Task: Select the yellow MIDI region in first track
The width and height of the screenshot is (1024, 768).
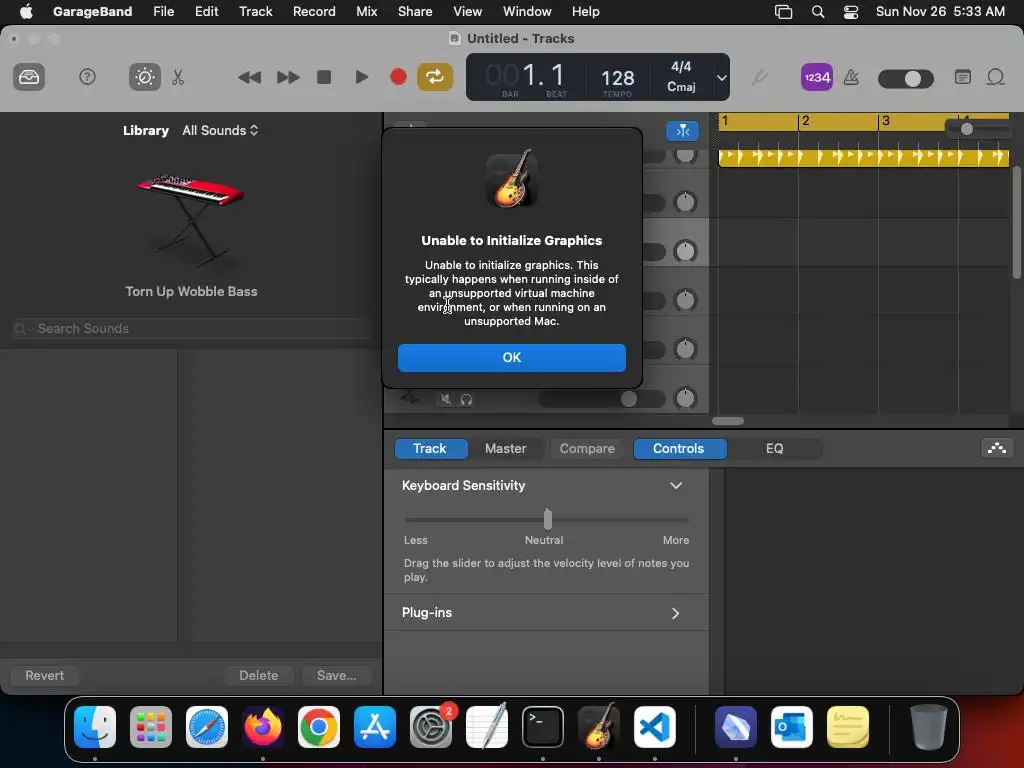Action: tap(863, 157)
